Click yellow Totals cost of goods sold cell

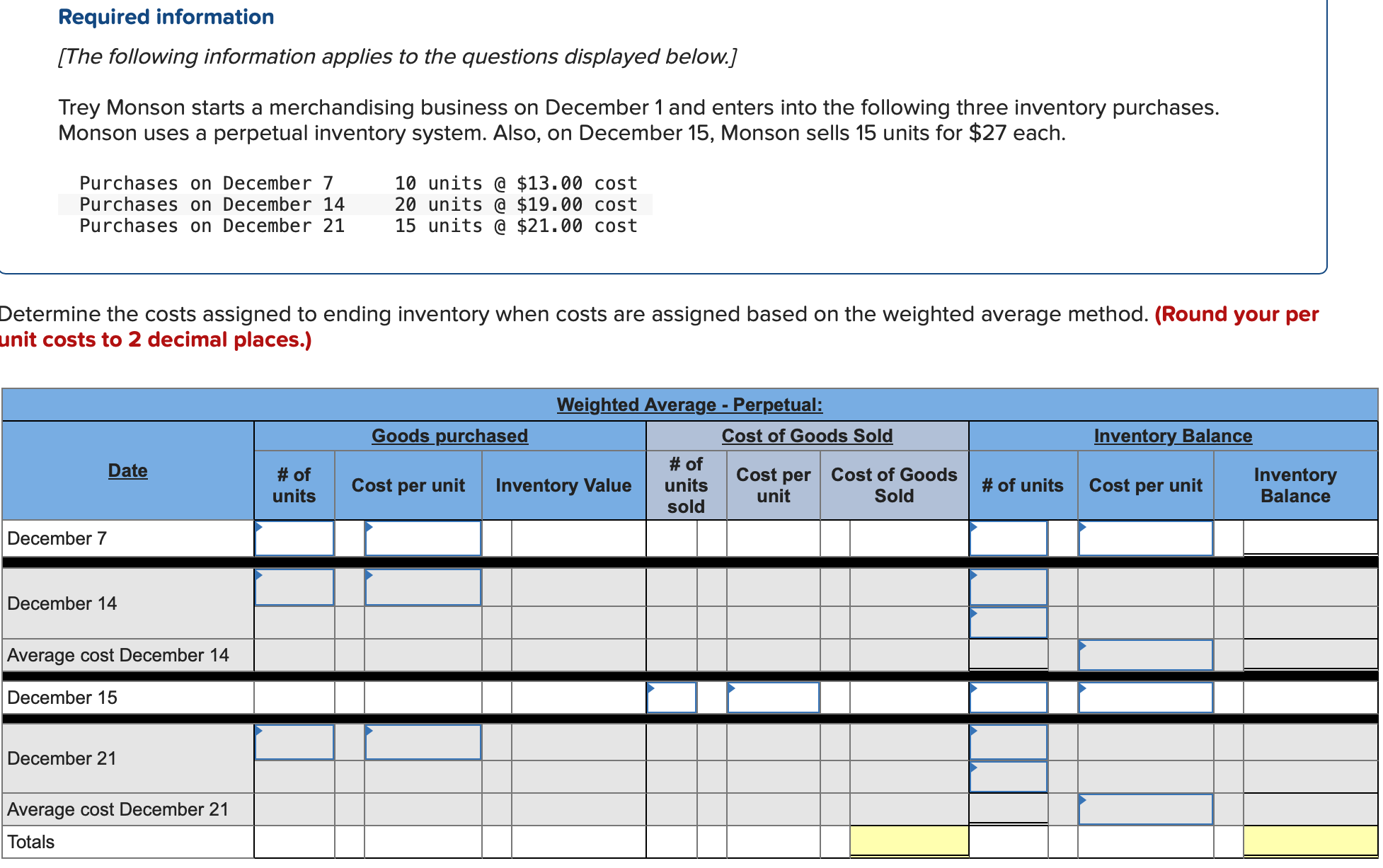click(x=909, y=841)
